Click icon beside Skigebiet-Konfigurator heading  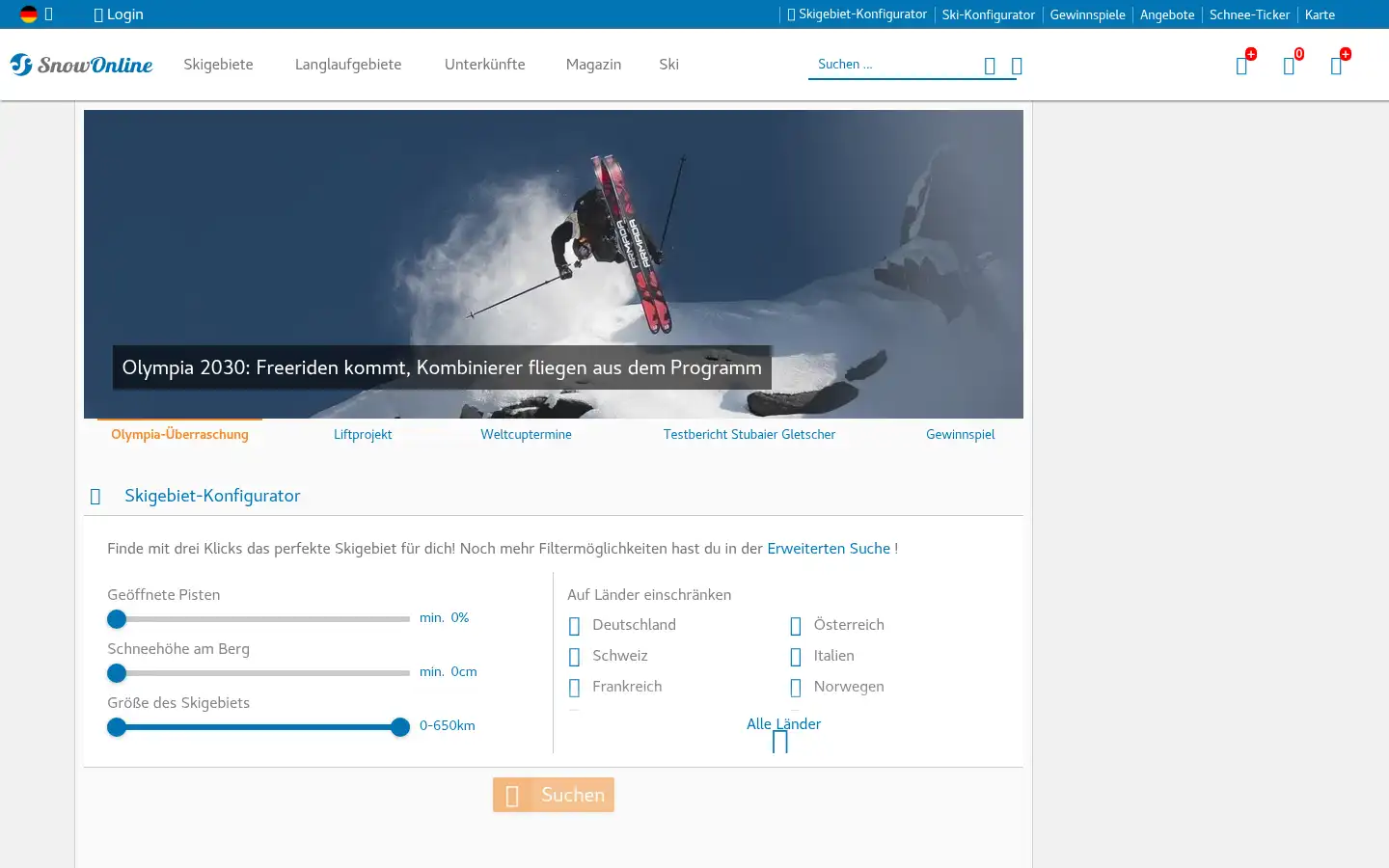pyautogui.click(x=95, y=497)
